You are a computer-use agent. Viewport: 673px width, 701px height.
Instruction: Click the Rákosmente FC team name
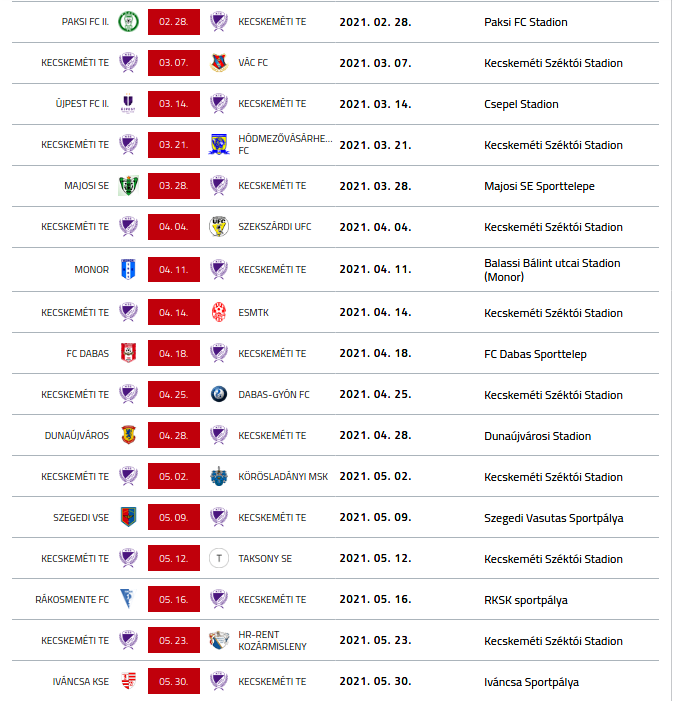(x=72, y=600)
